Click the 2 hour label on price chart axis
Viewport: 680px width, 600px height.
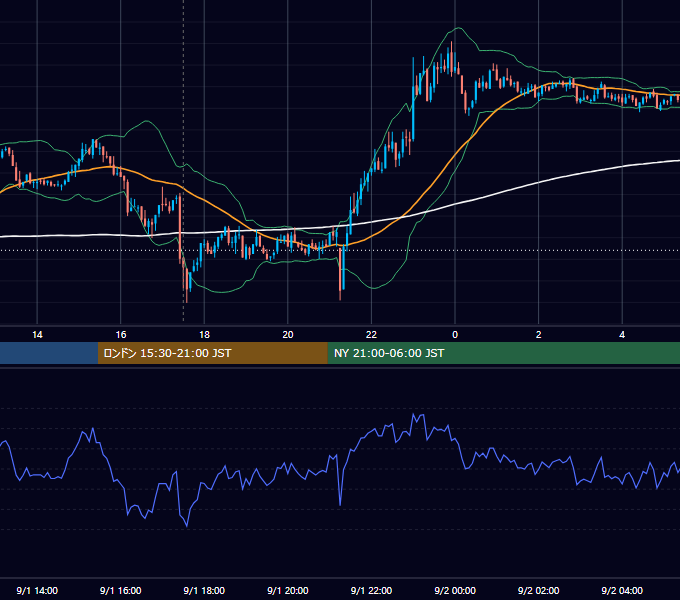pyautogui.click(x=539, y=335)
